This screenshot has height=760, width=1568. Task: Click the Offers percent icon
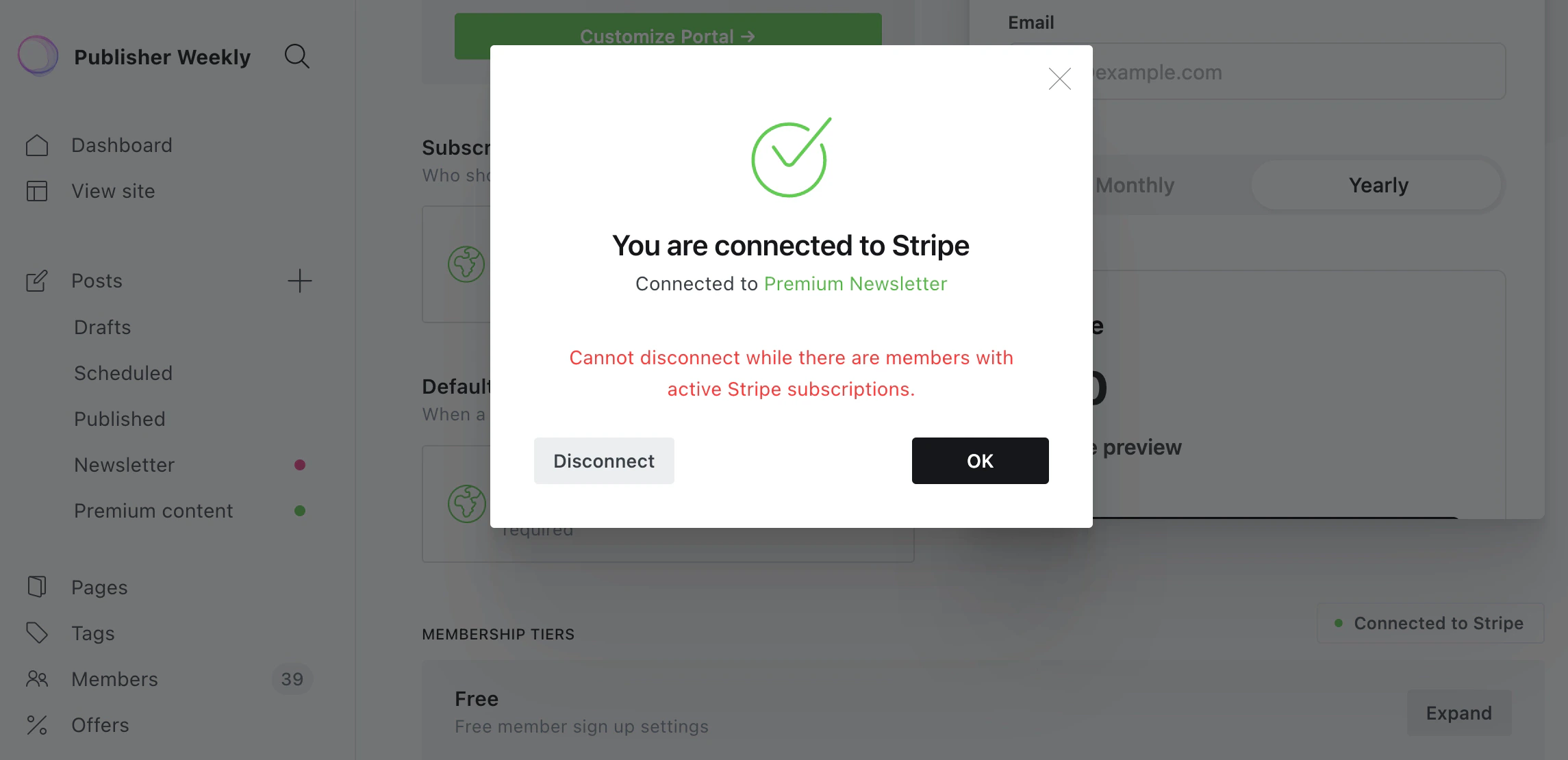click(37, 724)
